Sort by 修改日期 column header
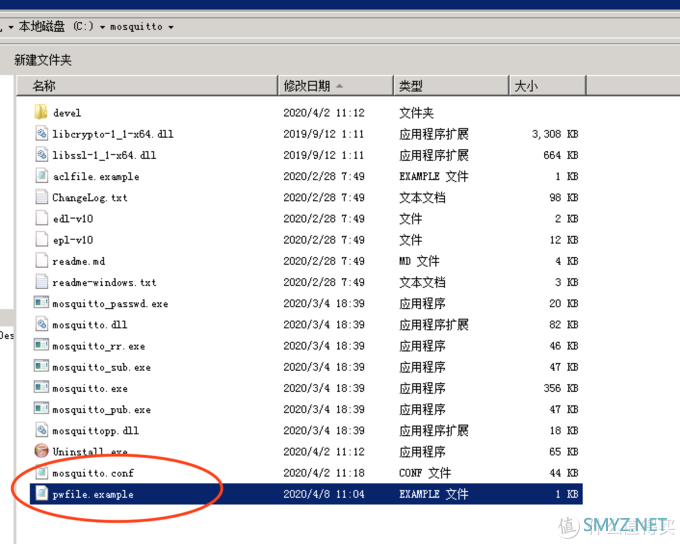This screenshot has height=544, width=680. (335, 85)
